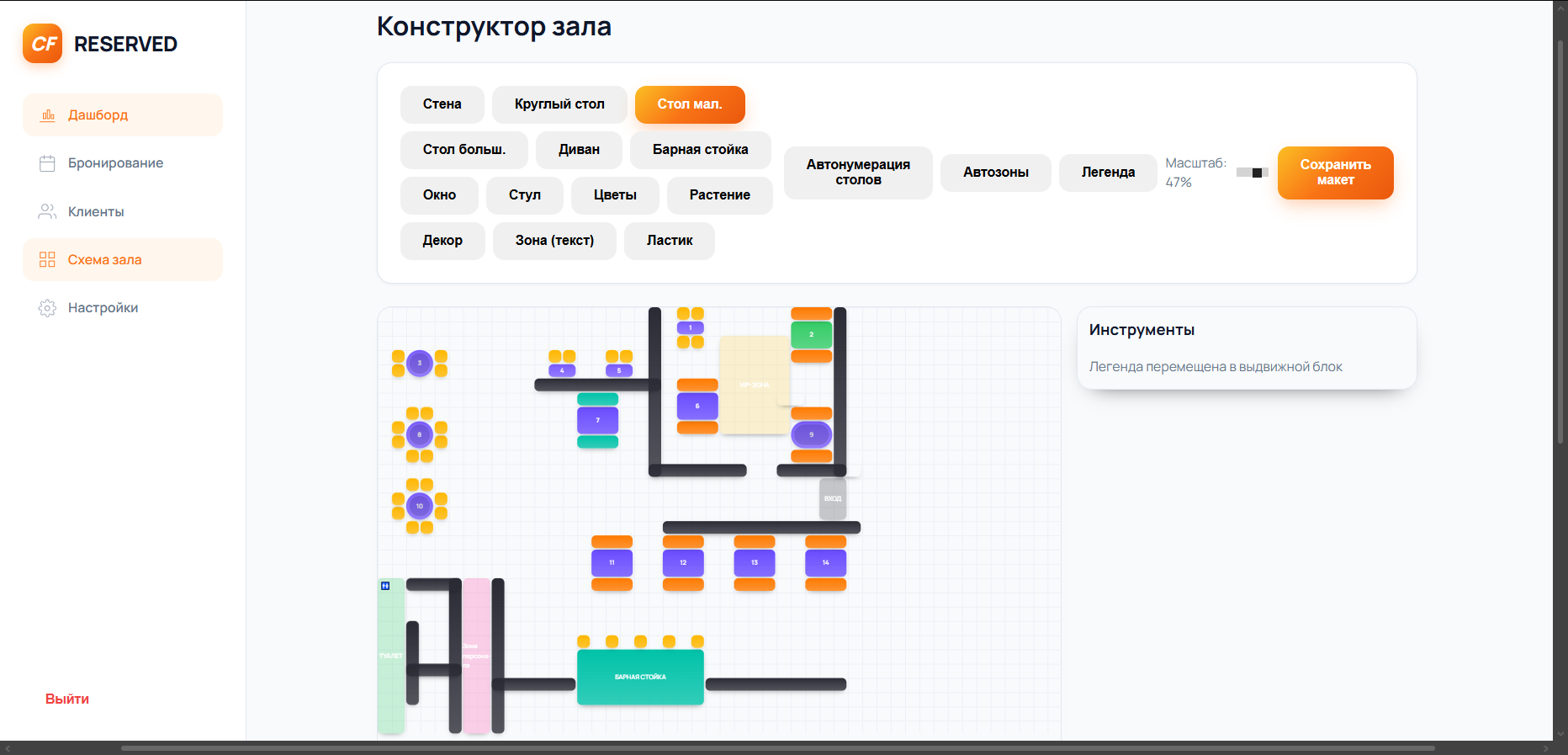The image size is (1568, 755).
Task: Choose the Круглый стол tool
Action: [559, 104]
